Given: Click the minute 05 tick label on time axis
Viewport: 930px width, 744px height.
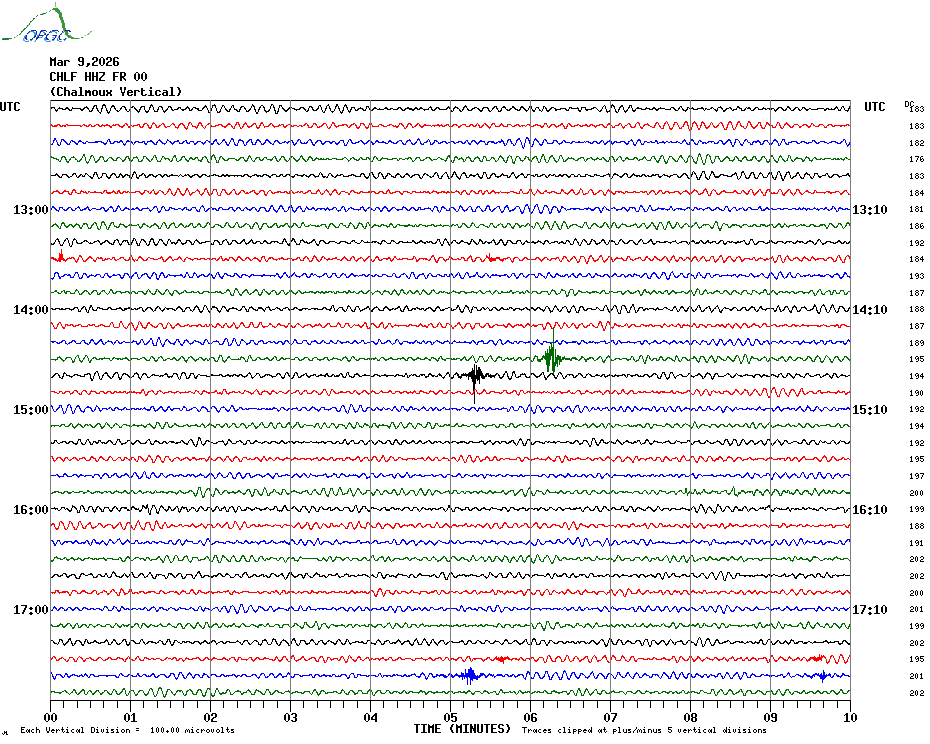Looking at the screenshot, I should (x=451, y=718).
